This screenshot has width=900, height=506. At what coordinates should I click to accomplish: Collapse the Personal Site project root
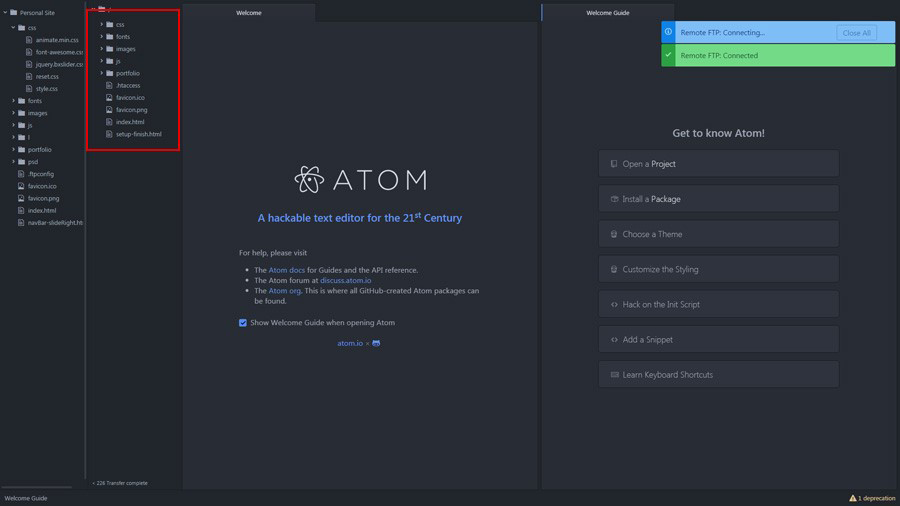[x=5, y=13]
